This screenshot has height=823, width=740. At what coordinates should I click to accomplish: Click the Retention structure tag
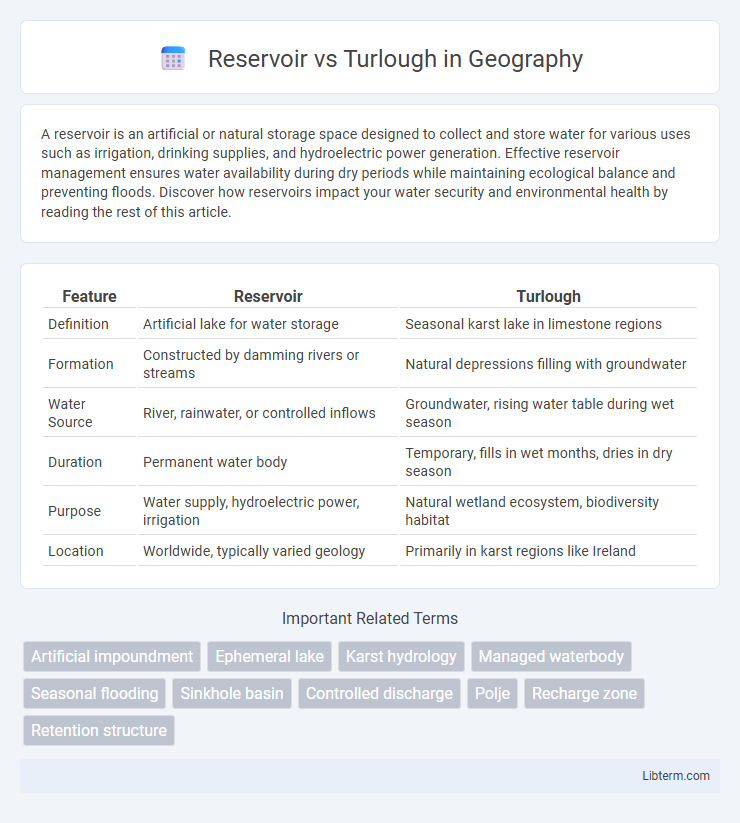point(99,730)
